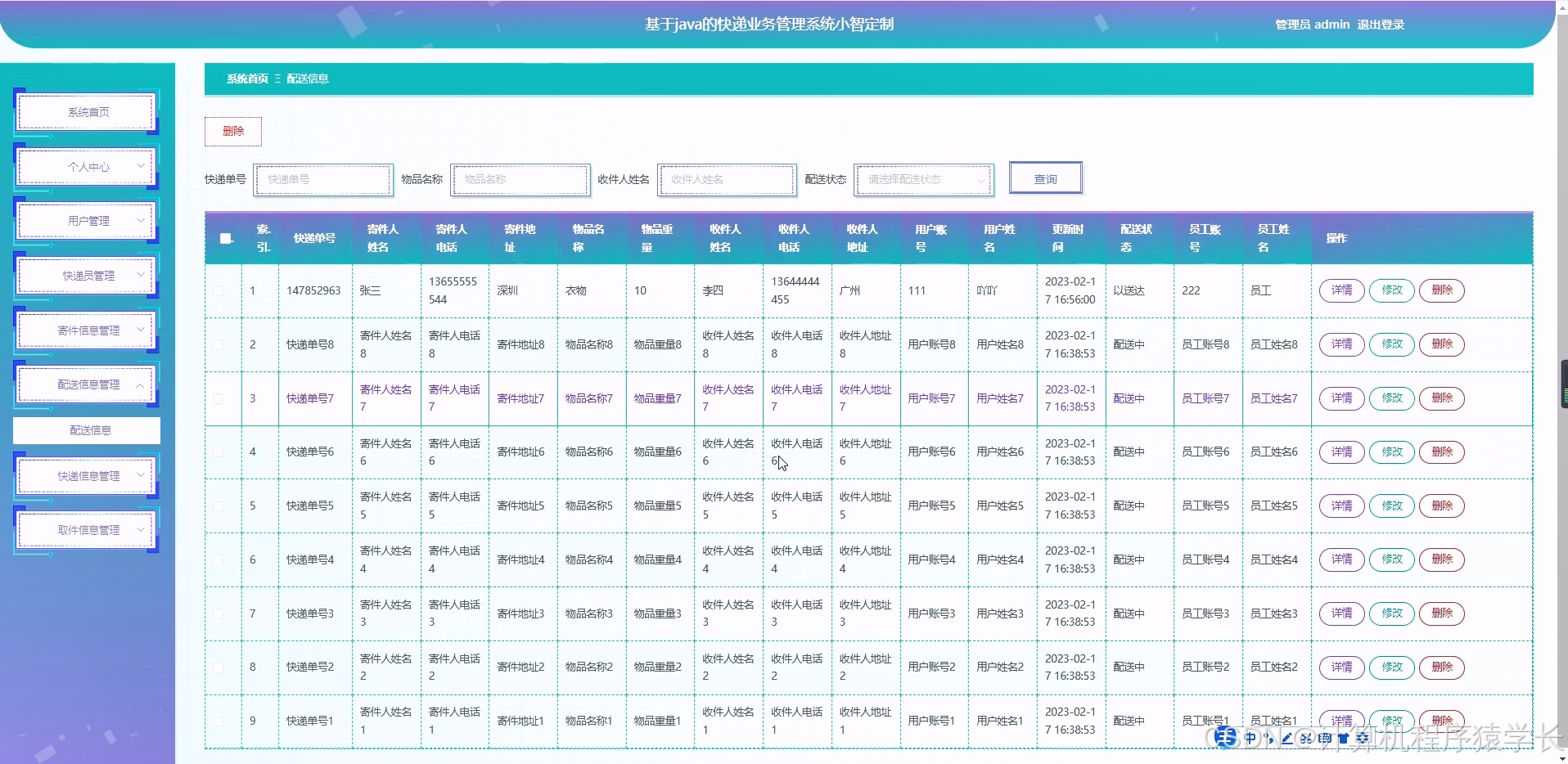1568x764 pixels.
Task: Go to 系统首页 in the sidebar
Action: pos(87,112)
